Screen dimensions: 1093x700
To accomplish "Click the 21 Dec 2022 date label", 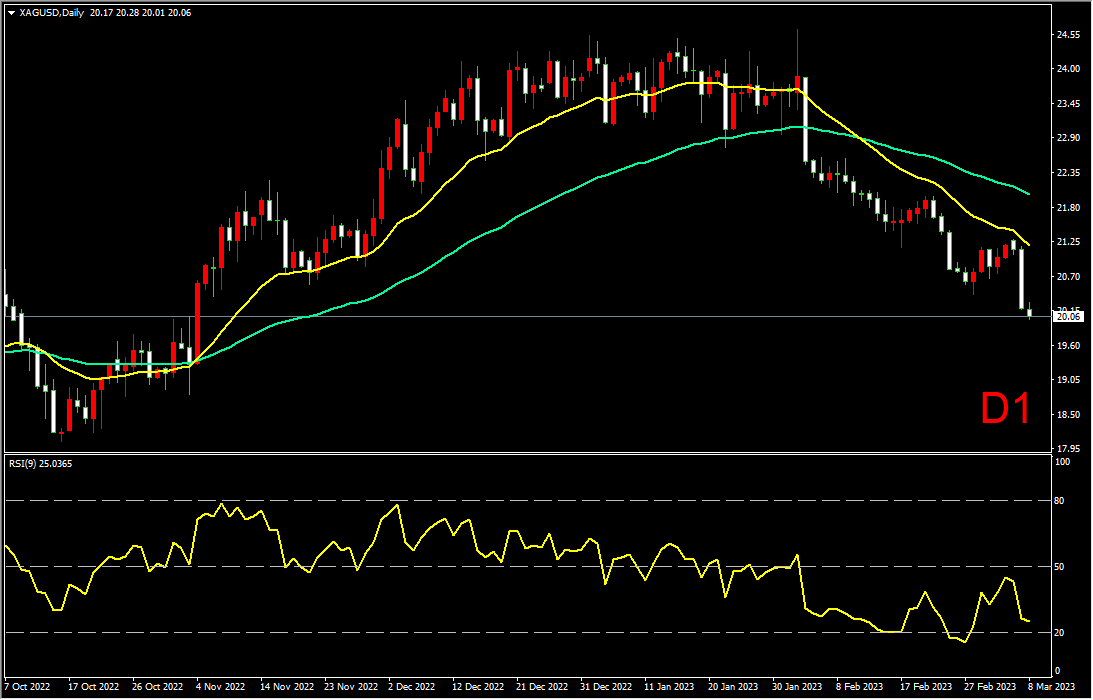I will click(x=540, y=686).
